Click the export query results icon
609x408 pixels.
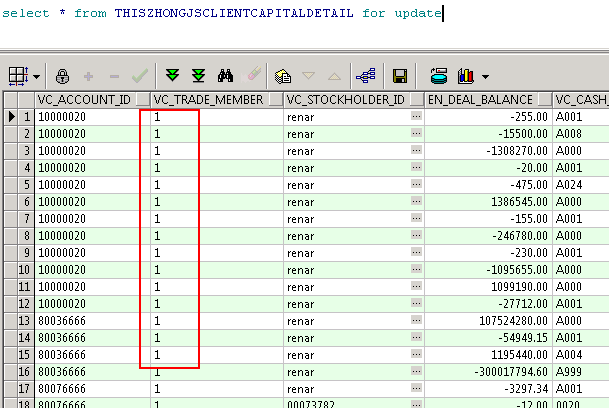pos(283,76)
